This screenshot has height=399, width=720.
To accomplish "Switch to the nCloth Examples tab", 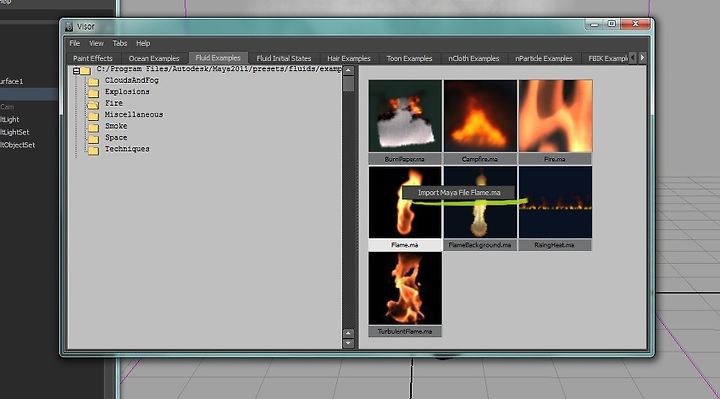I will (473, 58).
